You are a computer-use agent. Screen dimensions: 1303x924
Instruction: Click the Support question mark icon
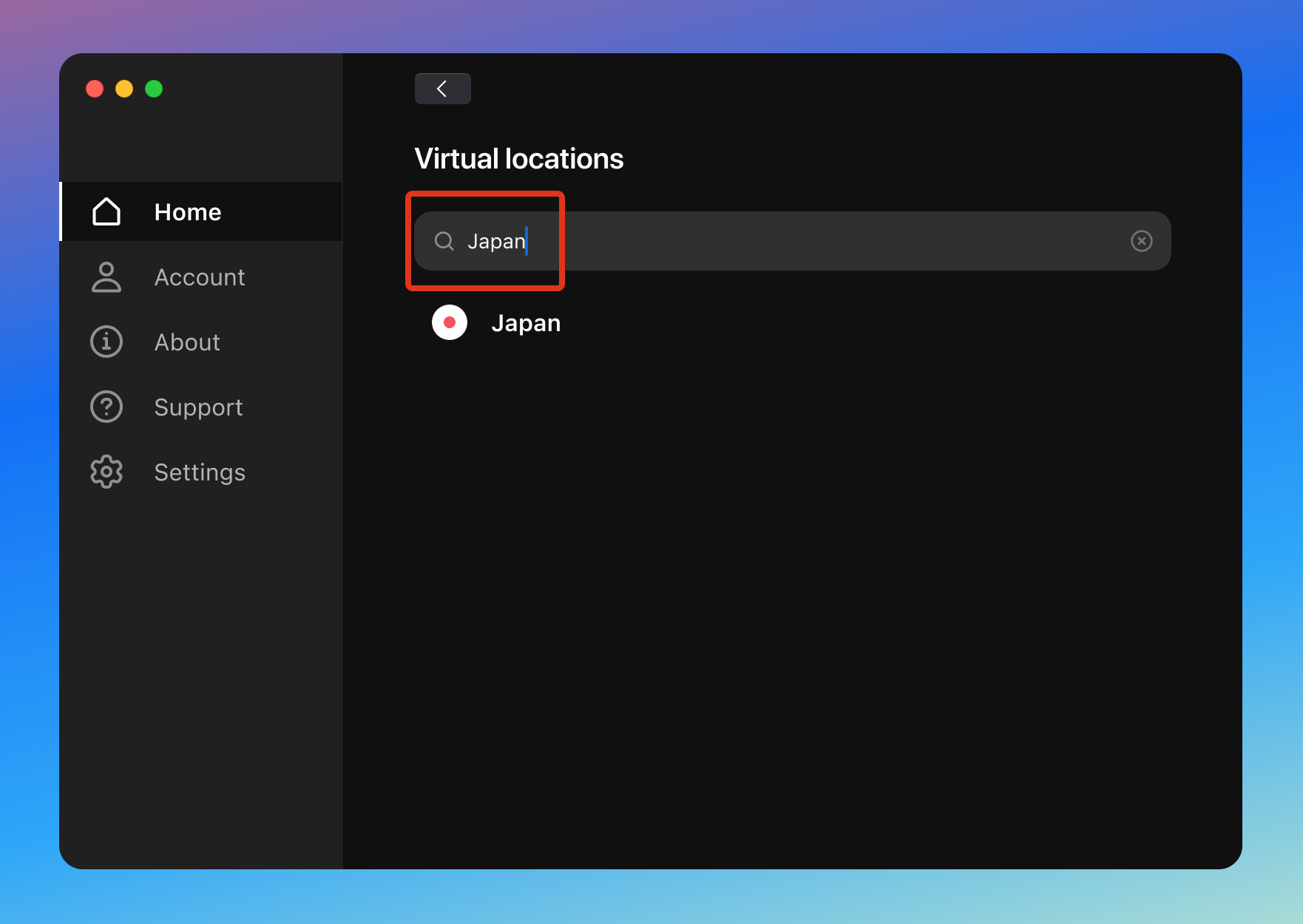click(106, 407)
